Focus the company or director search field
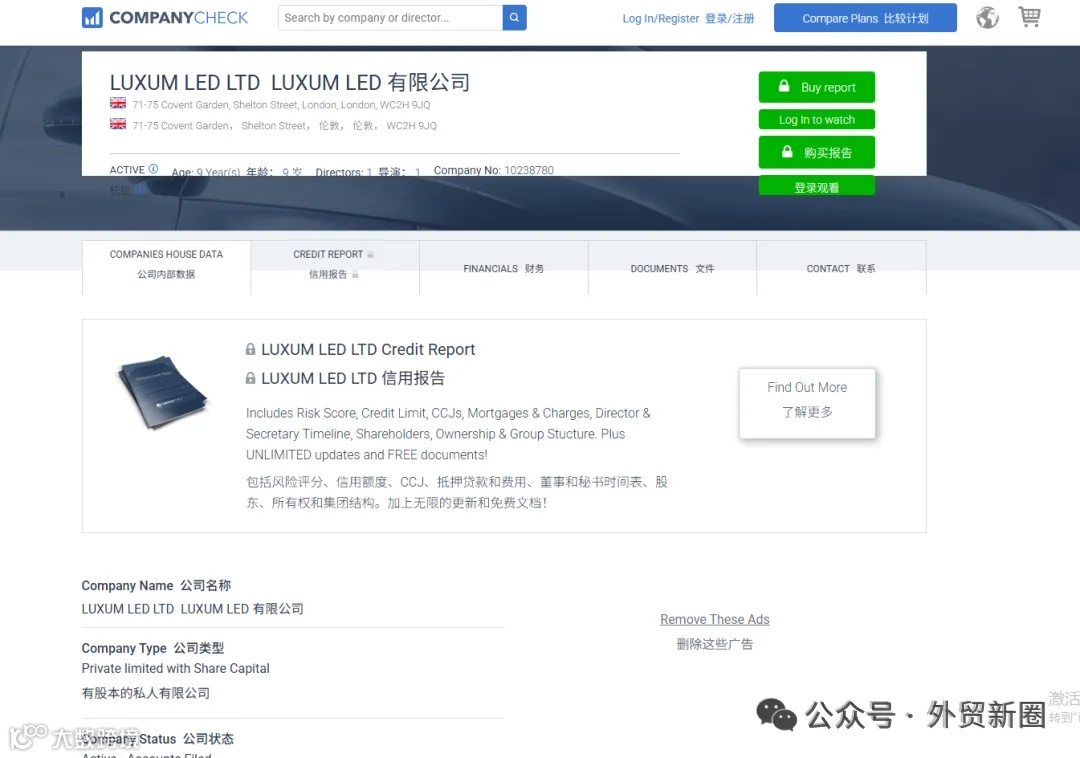Viewport: 1080px width, 758px height. pyautogui.click(x=391, y=18)
